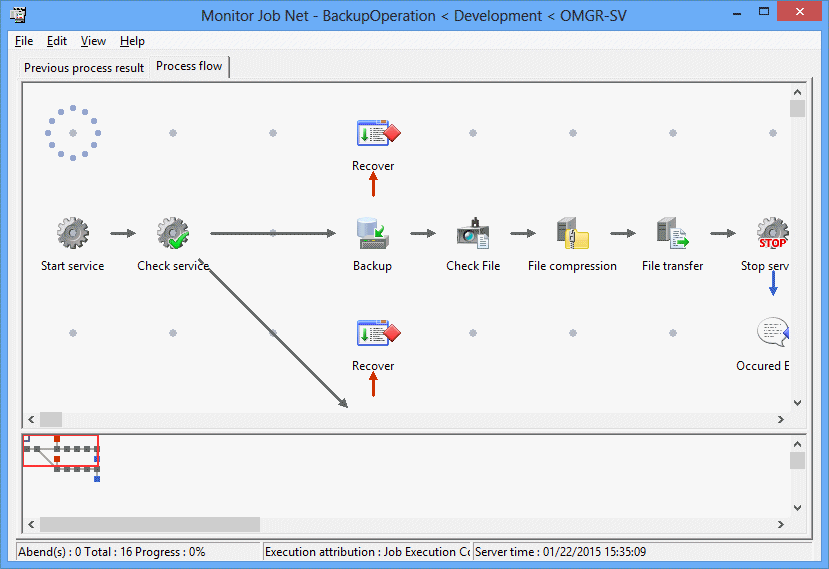829x569 pixels.
Task: Click the dotted circle start node
Action: pos(72,133)
